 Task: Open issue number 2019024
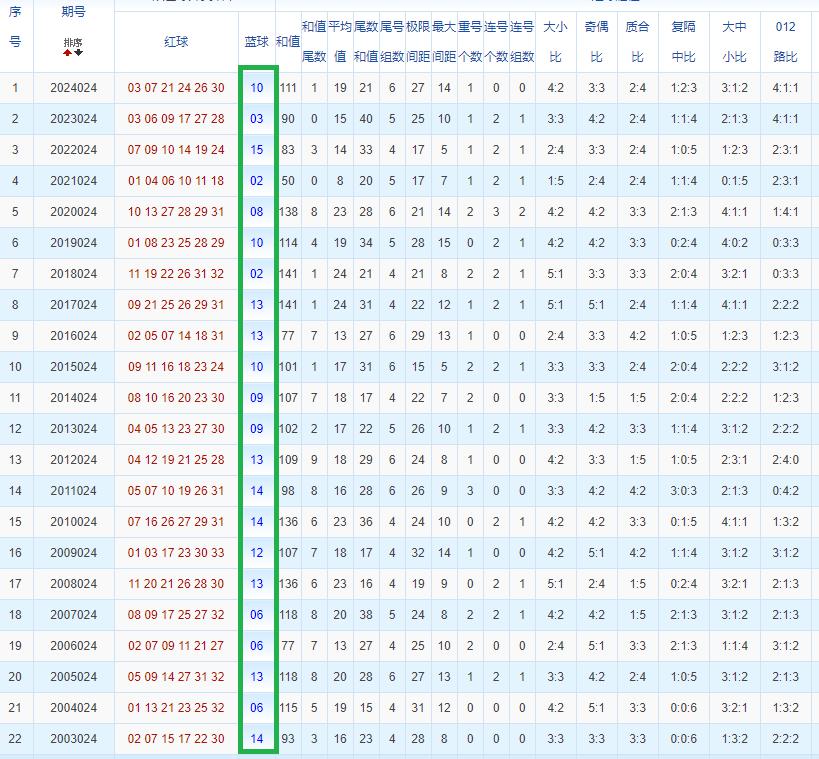(74, 243)
